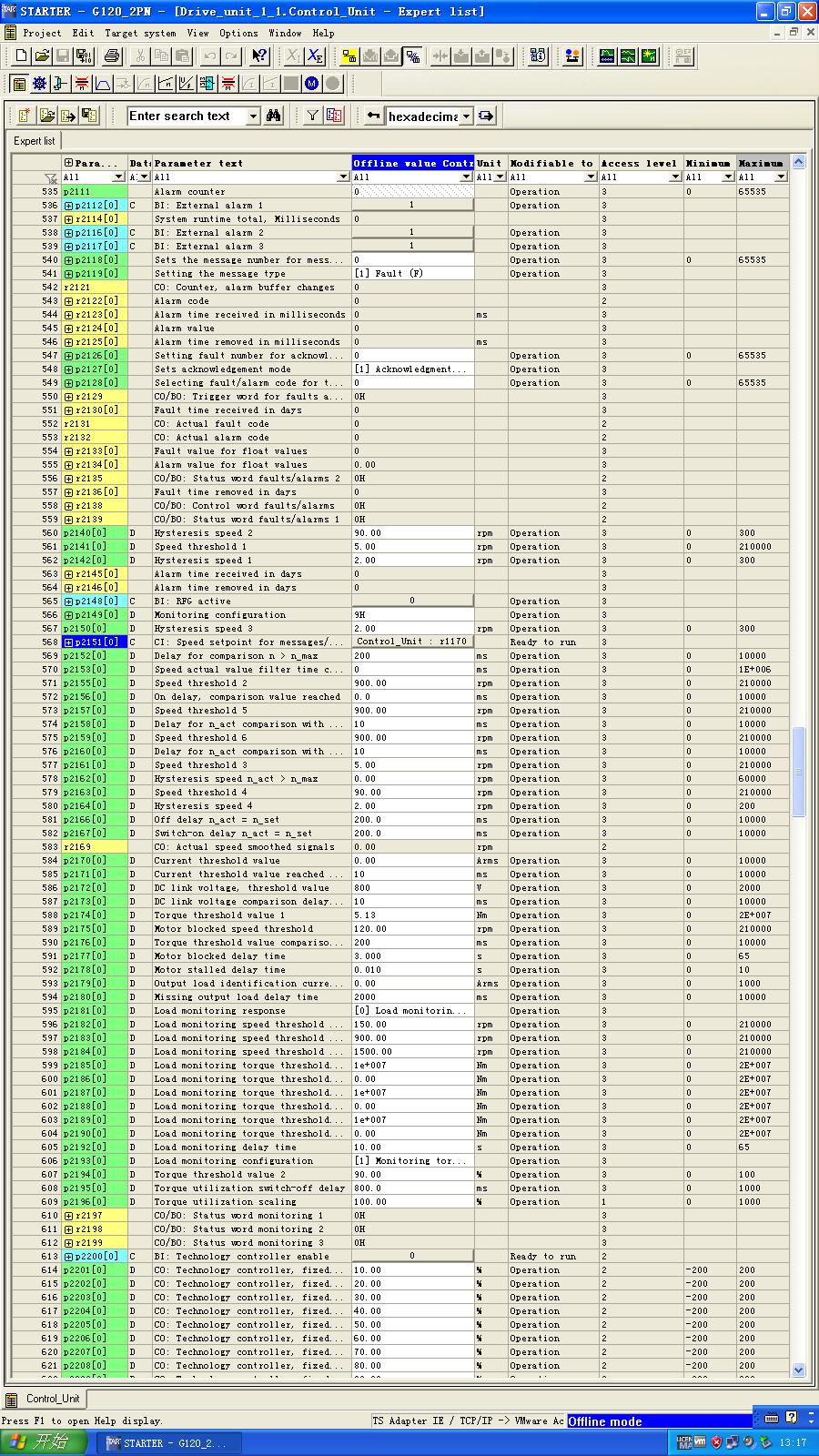
Task: Click the Enter search text field
Action: (187, 116)
